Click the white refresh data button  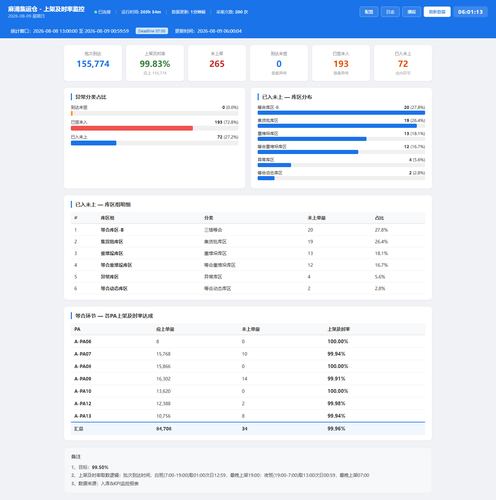pyautogui.click(x=437, y=12)
